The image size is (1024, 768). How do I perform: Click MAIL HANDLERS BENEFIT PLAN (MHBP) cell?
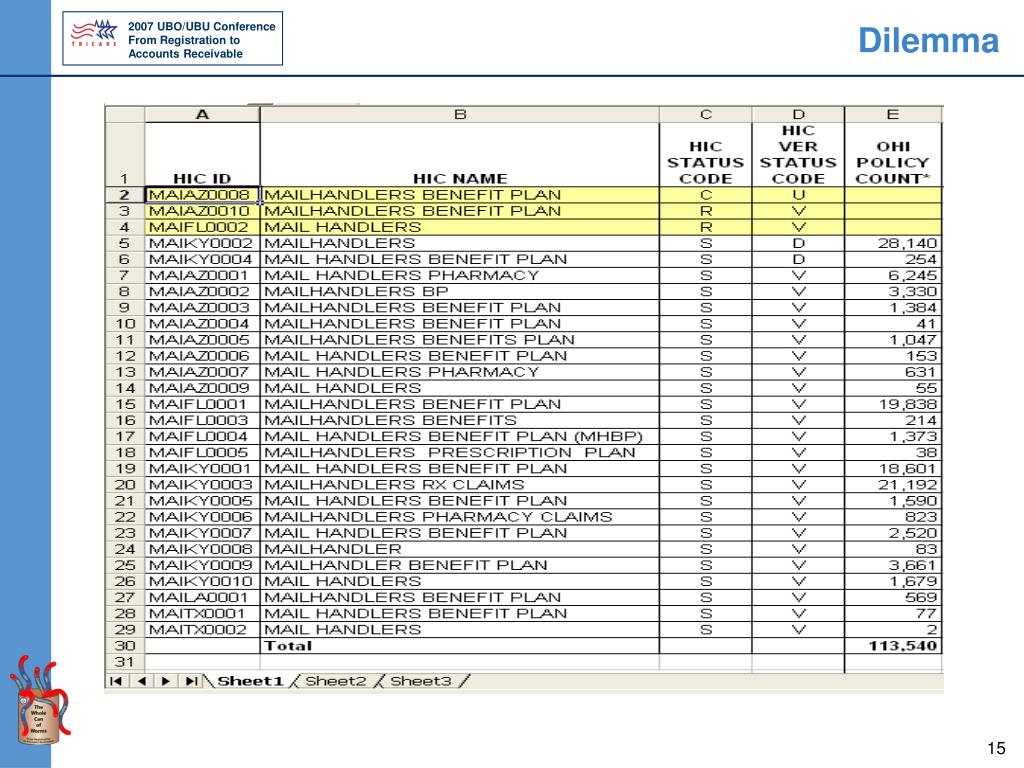click(x=460, y=436)
